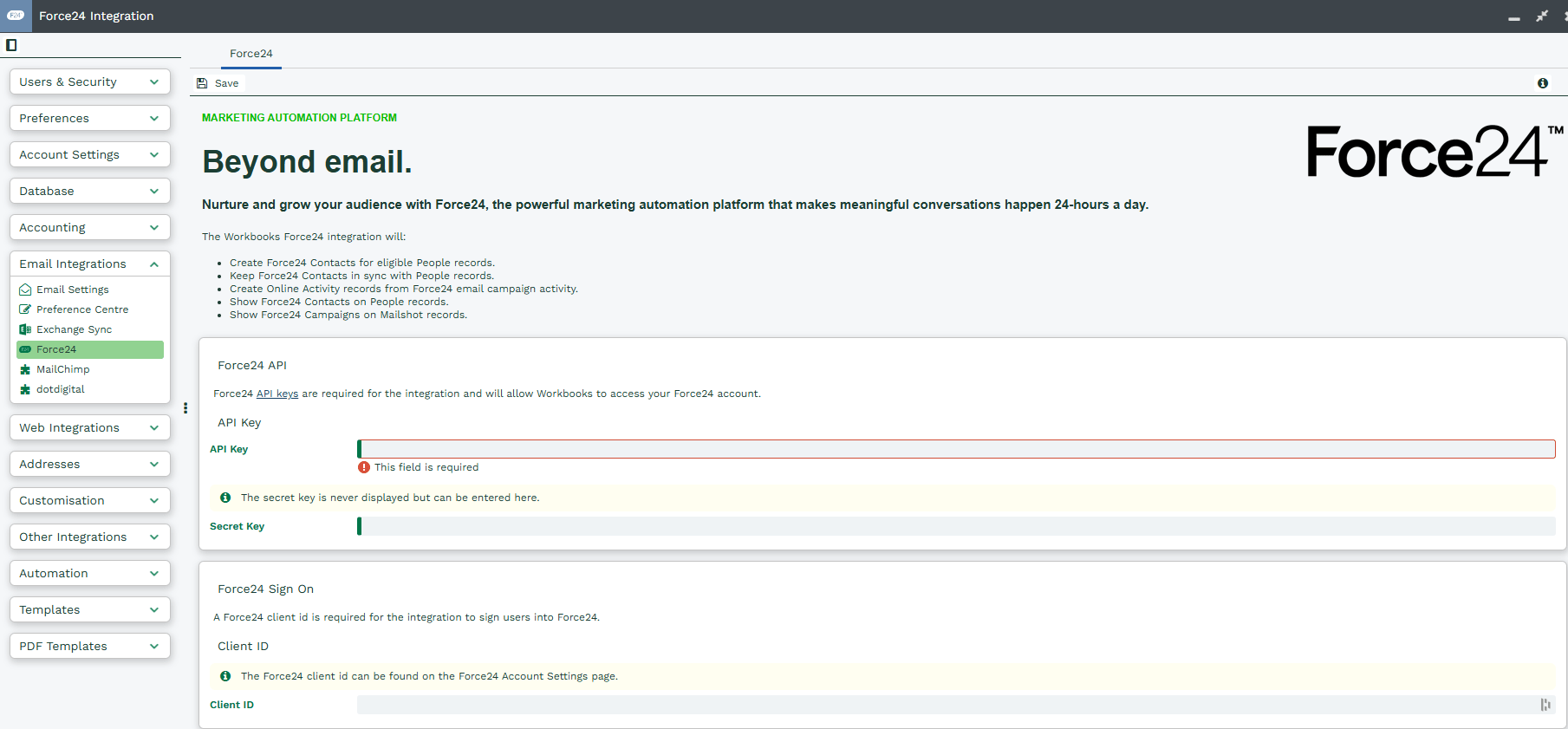
Task: Click the error icon beside 'This field is required'
Action: 364,467
